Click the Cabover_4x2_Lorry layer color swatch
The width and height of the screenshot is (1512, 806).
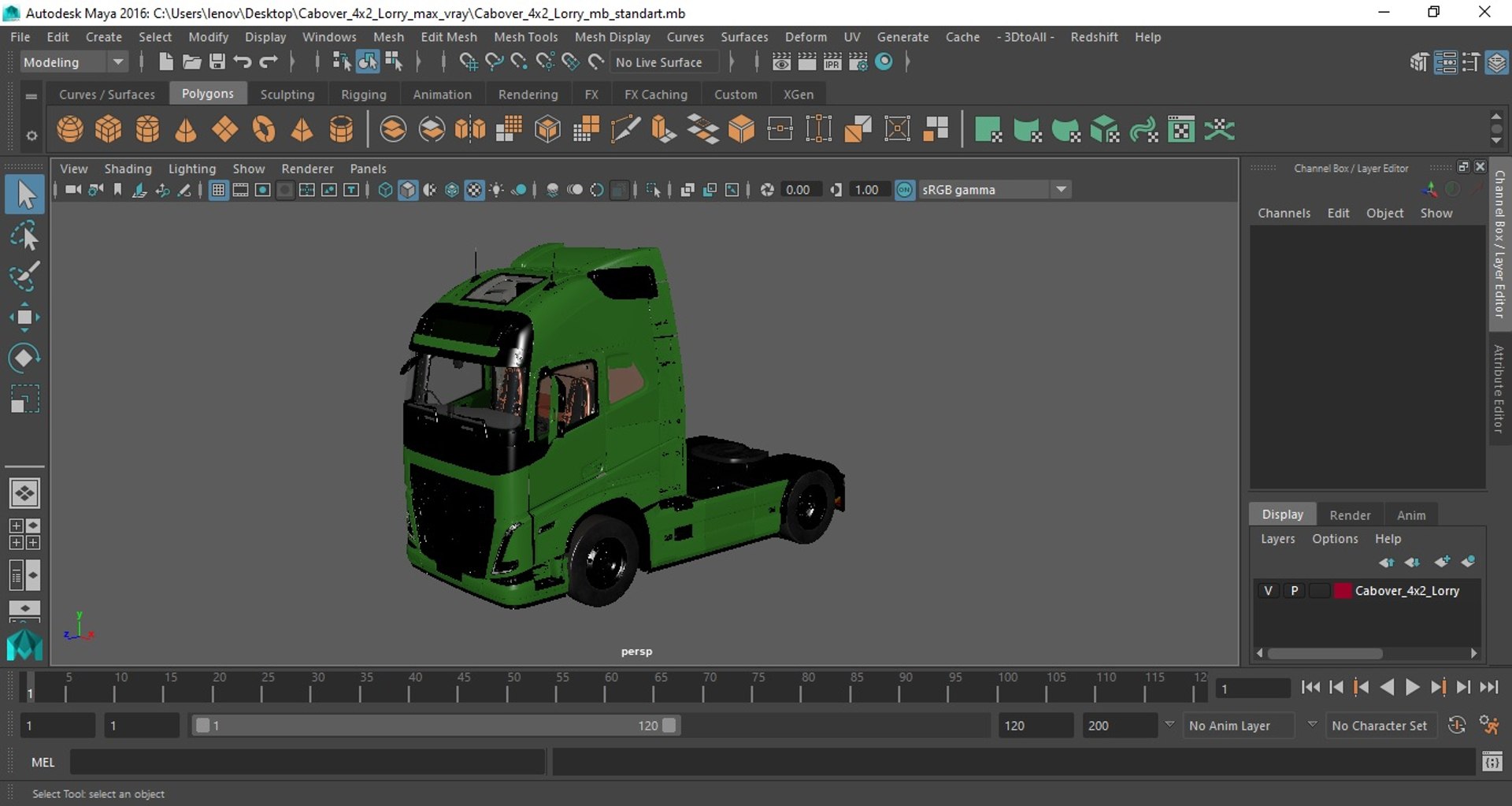click(x=1343, y=591)
